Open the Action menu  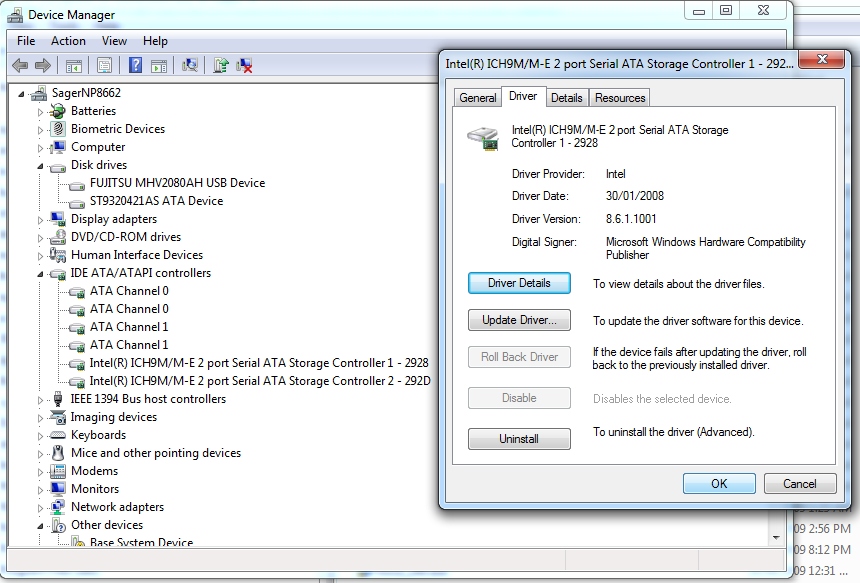click(x=68, y=41)
